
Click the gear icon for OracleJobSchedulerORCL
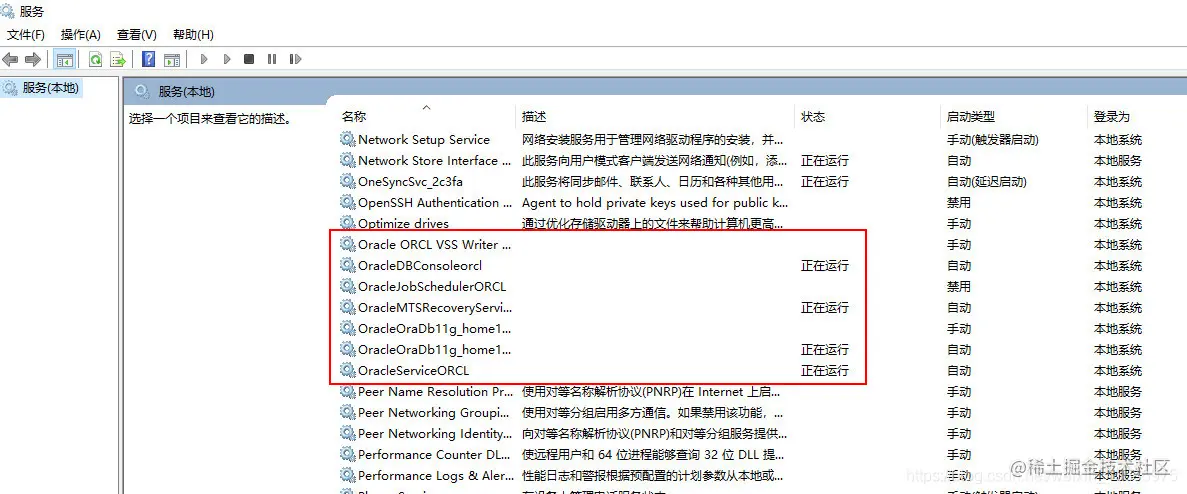pyautogui.click(x=347, y=287)
